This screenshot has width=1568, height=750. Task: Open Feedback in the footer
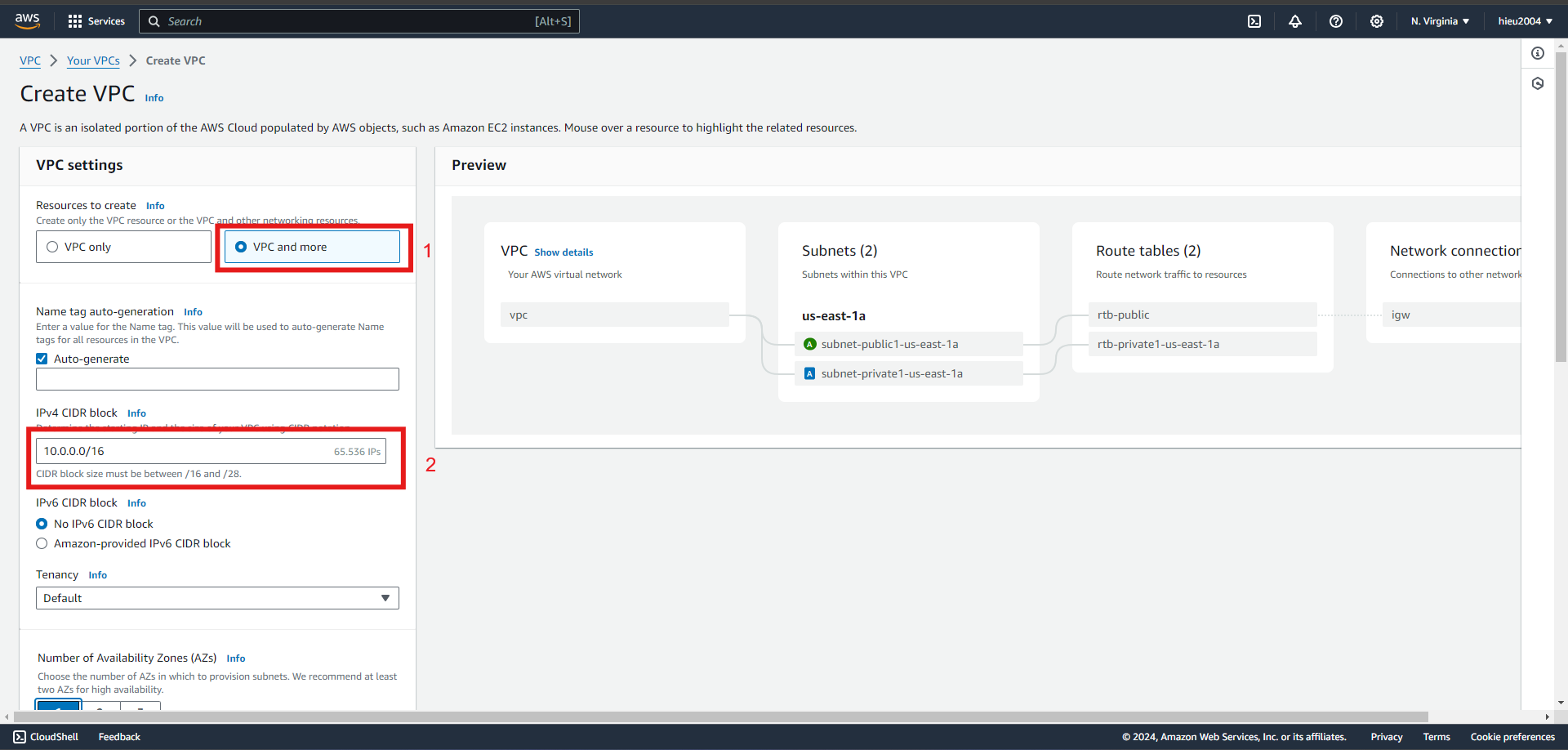pyautogui.click(x=119, y=737)
